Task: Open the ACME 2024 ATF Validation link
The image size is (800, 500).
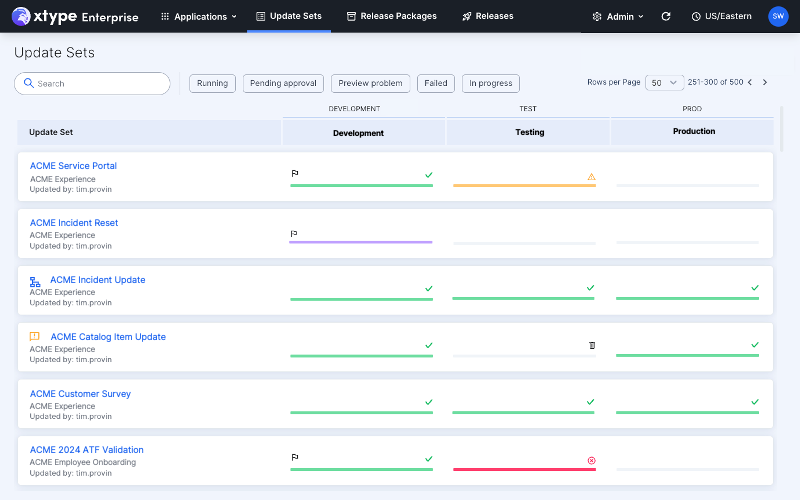Action: pos(86,450)
